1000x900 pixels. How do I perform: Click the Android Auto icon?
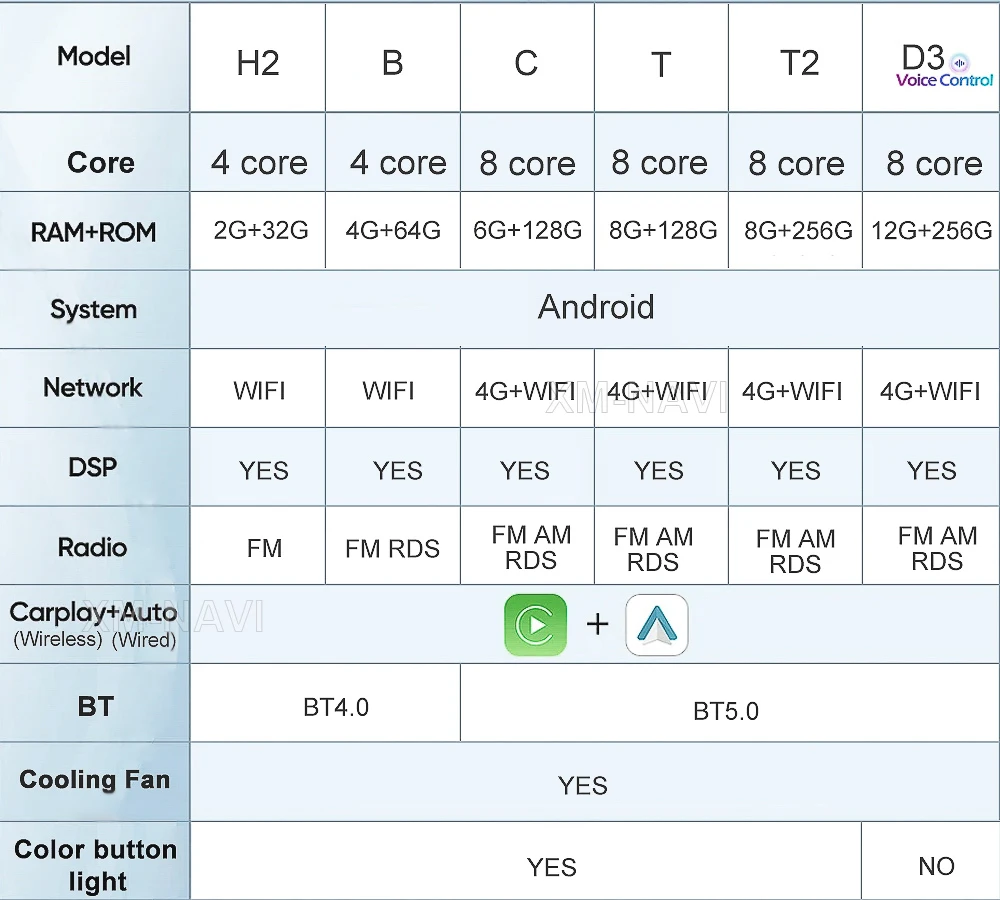tap(657, 625)
